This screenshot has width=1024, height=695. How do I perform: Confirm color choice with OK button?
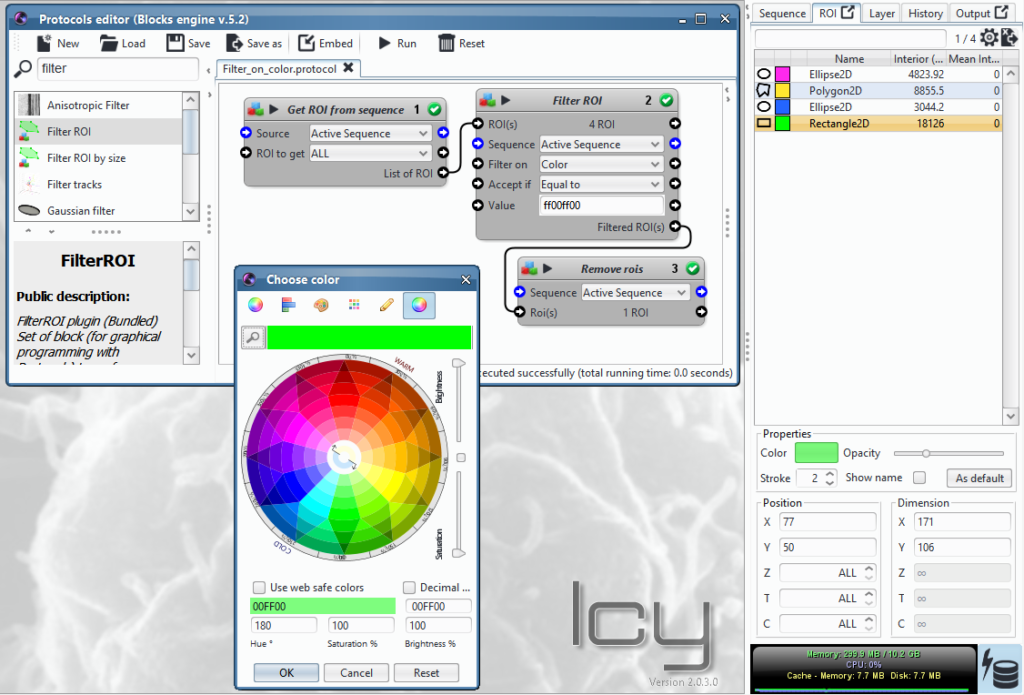pyautogui.click(x=285, y=672)
